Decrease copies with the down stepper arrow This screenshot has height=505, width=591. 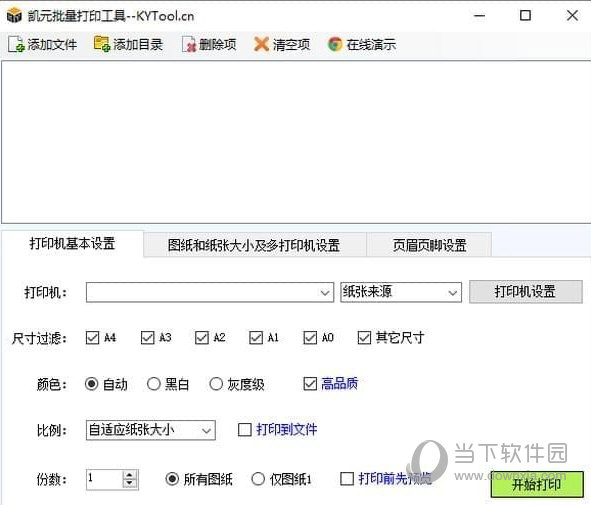pyautogui.click(x=130, y=484)
